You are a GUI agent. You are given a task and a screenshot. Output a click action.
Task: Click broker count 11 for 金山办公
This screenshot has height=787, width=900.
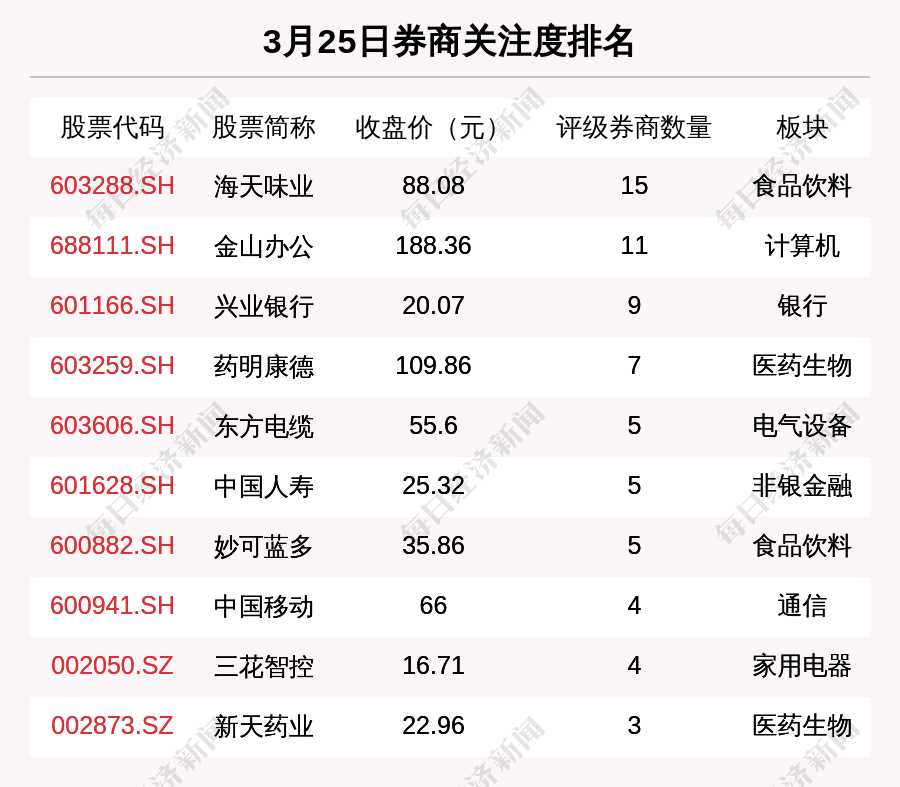(634, 246)
